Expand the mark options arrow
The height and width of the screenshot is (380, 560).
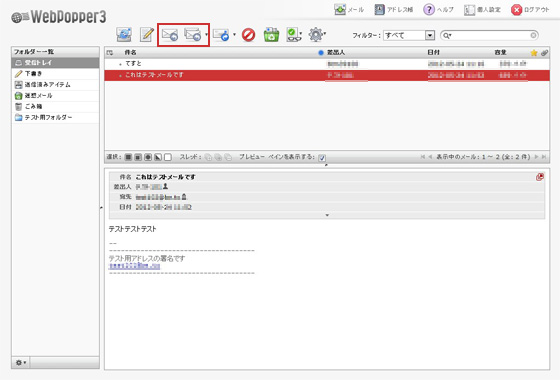tap(301, 34)
